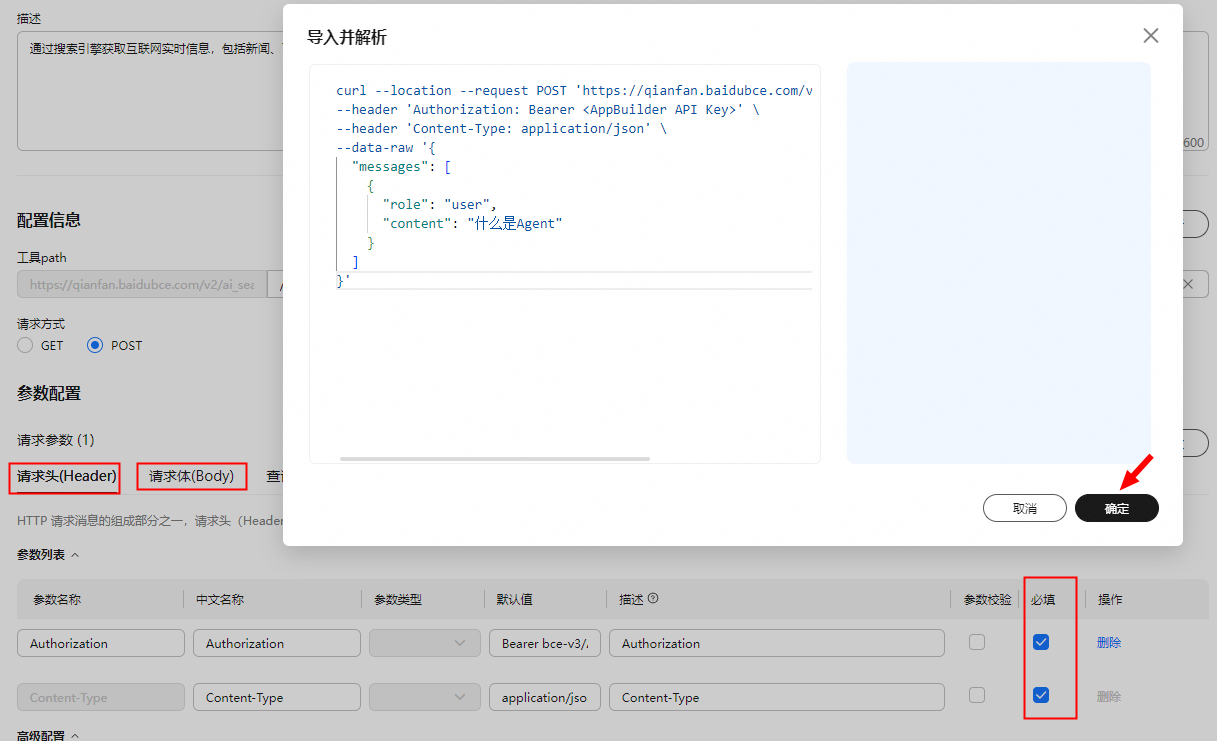Click the 请求参数 (1) label
The image size is (1217, 741).
tap(56, 440)
